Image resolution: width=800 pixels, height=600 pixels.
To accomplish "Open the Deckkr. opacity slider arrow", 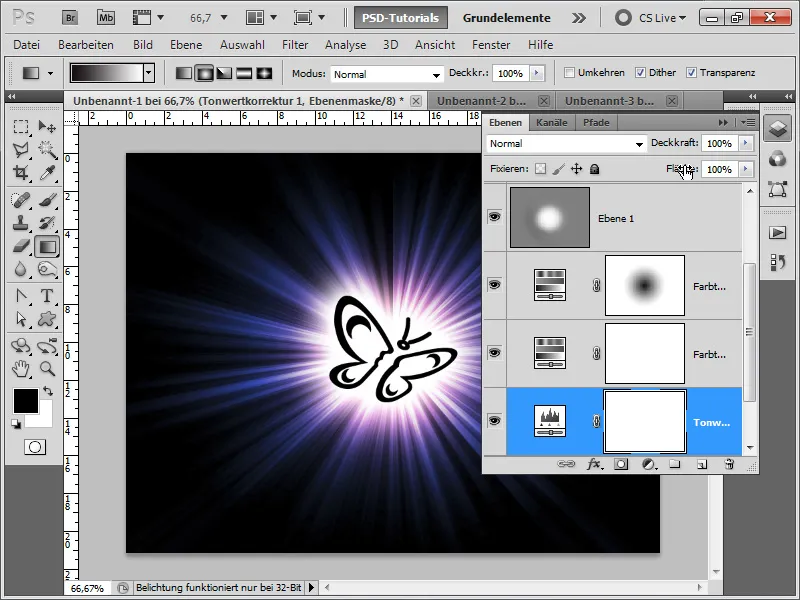I will [x=536, y=73].
